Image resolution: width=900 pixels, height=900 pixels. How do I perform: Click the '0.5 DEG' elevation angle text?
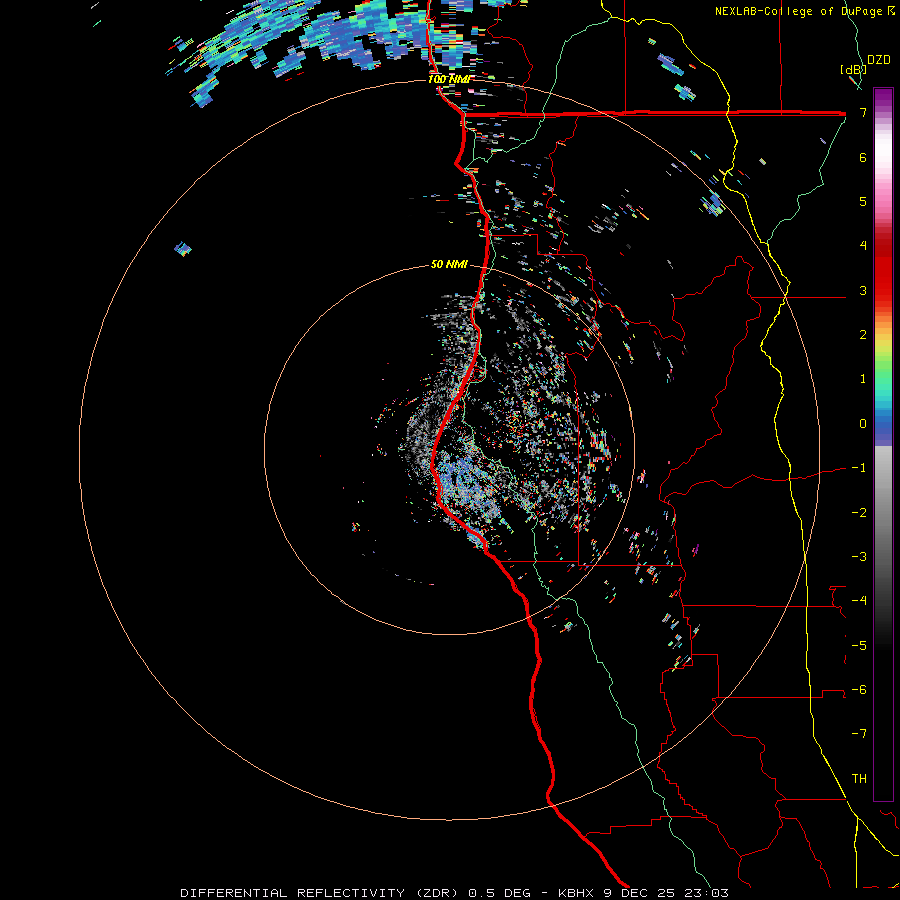(x=499, y=893)
